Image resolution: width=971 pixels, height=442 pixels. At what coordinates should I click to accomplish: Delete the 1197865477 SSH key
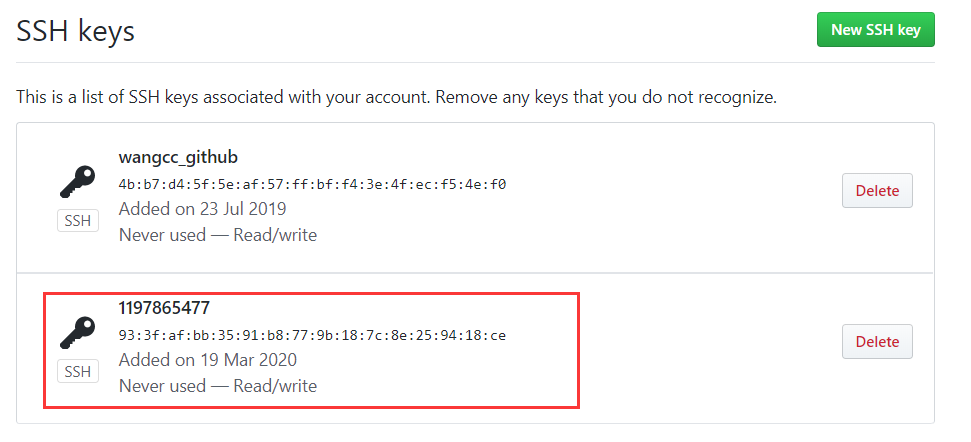coord(877,342)
